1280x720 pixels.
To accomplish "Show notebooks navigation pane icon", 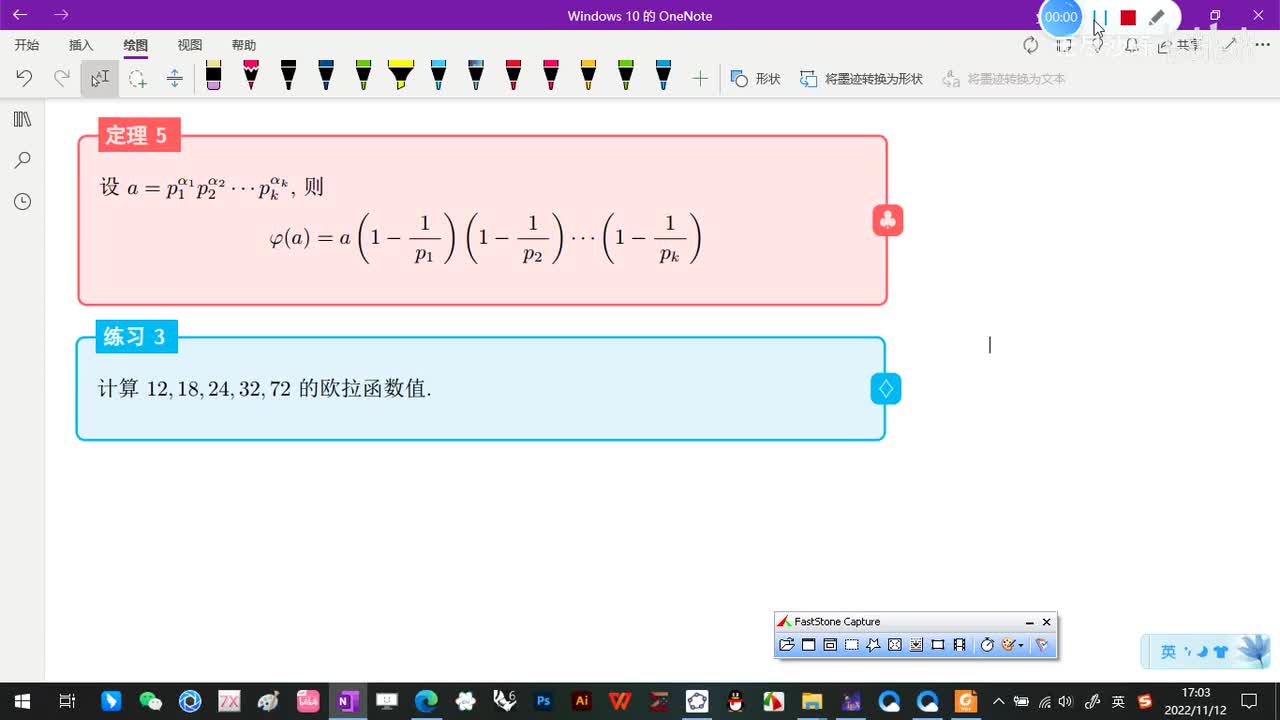I will [x=22, y=119].
